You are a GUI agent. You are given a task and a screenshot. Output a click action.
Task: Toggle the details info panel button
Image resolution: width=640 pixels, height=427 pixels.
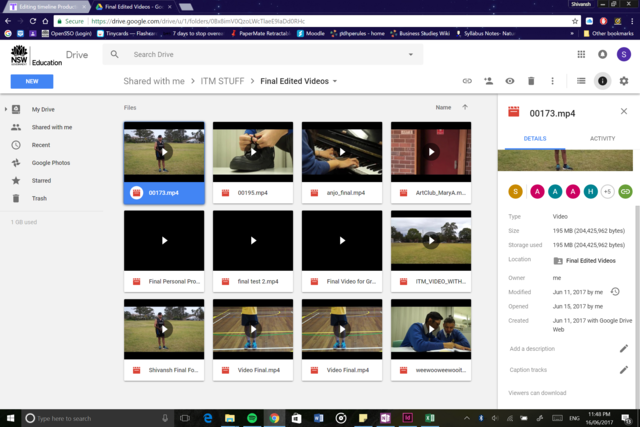pyautogui.click(x=602, y=81)
